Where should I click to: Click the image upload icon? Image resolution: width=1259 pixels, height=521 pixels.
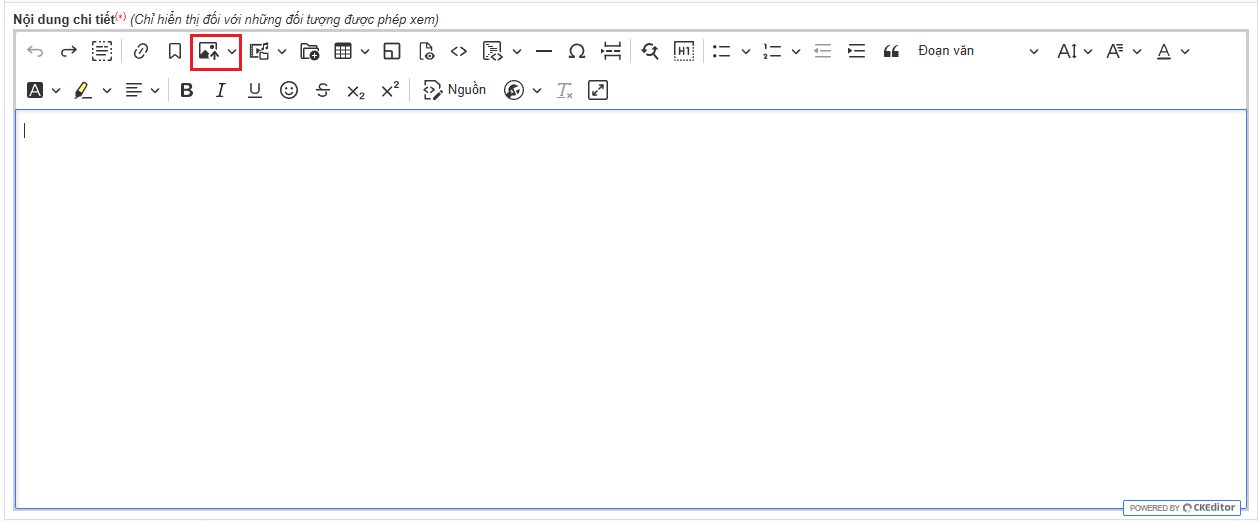click(x=208, y=51)
